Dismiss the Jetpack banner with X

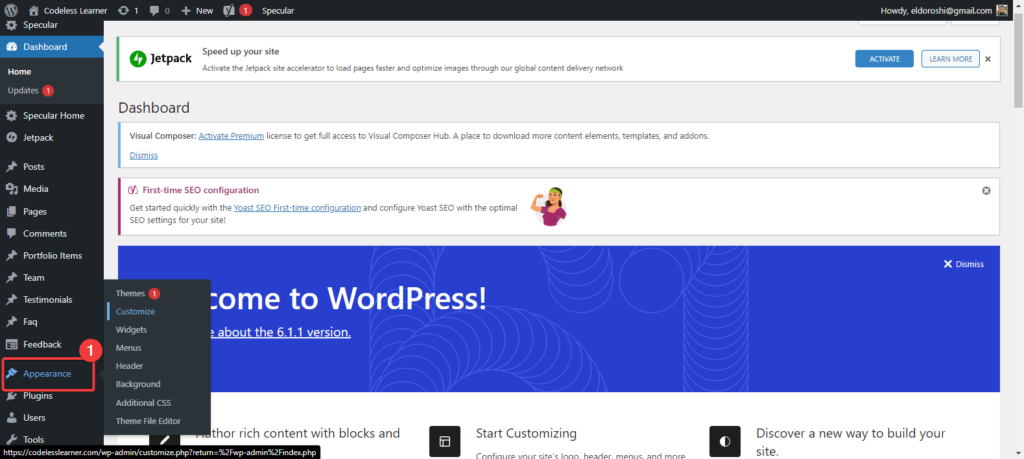988,59
